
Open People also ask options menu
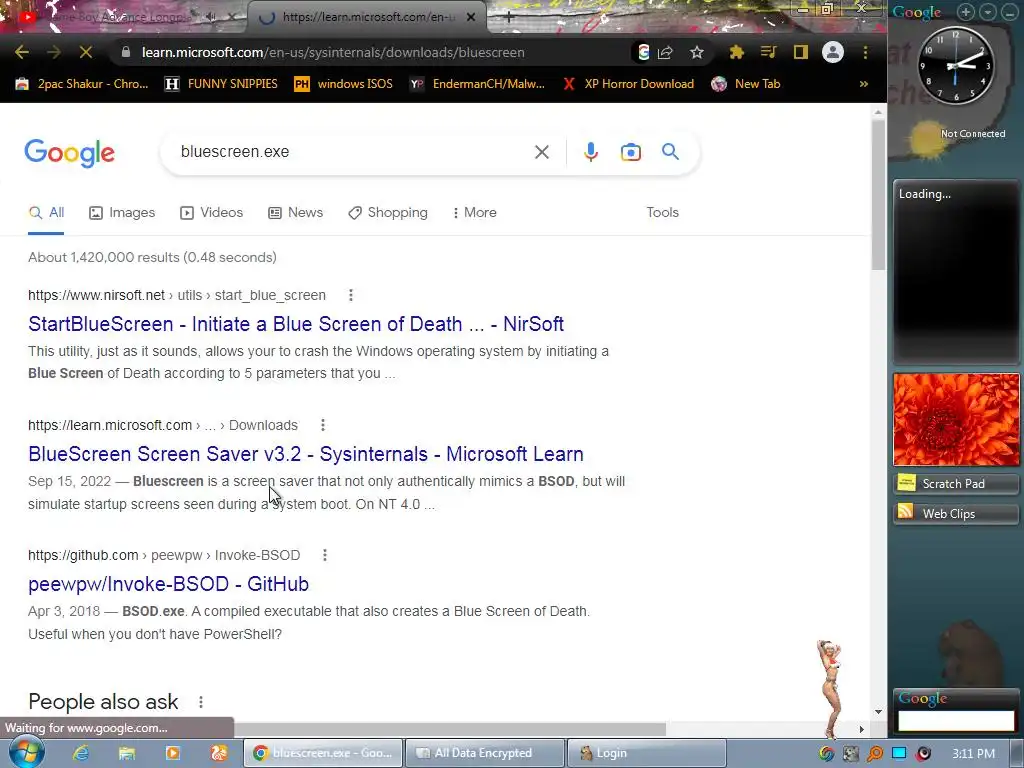(x=200, y=702)
